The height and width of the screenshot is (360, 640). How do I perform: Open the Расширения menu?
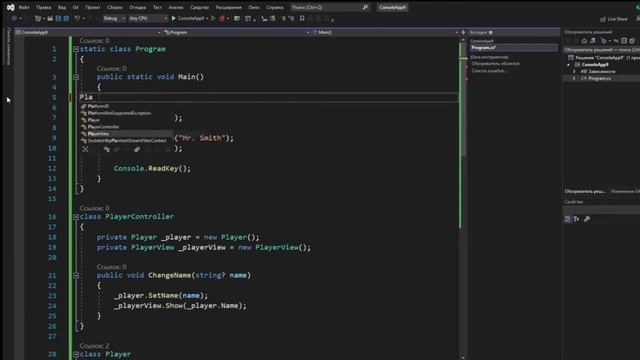[229, 7]
